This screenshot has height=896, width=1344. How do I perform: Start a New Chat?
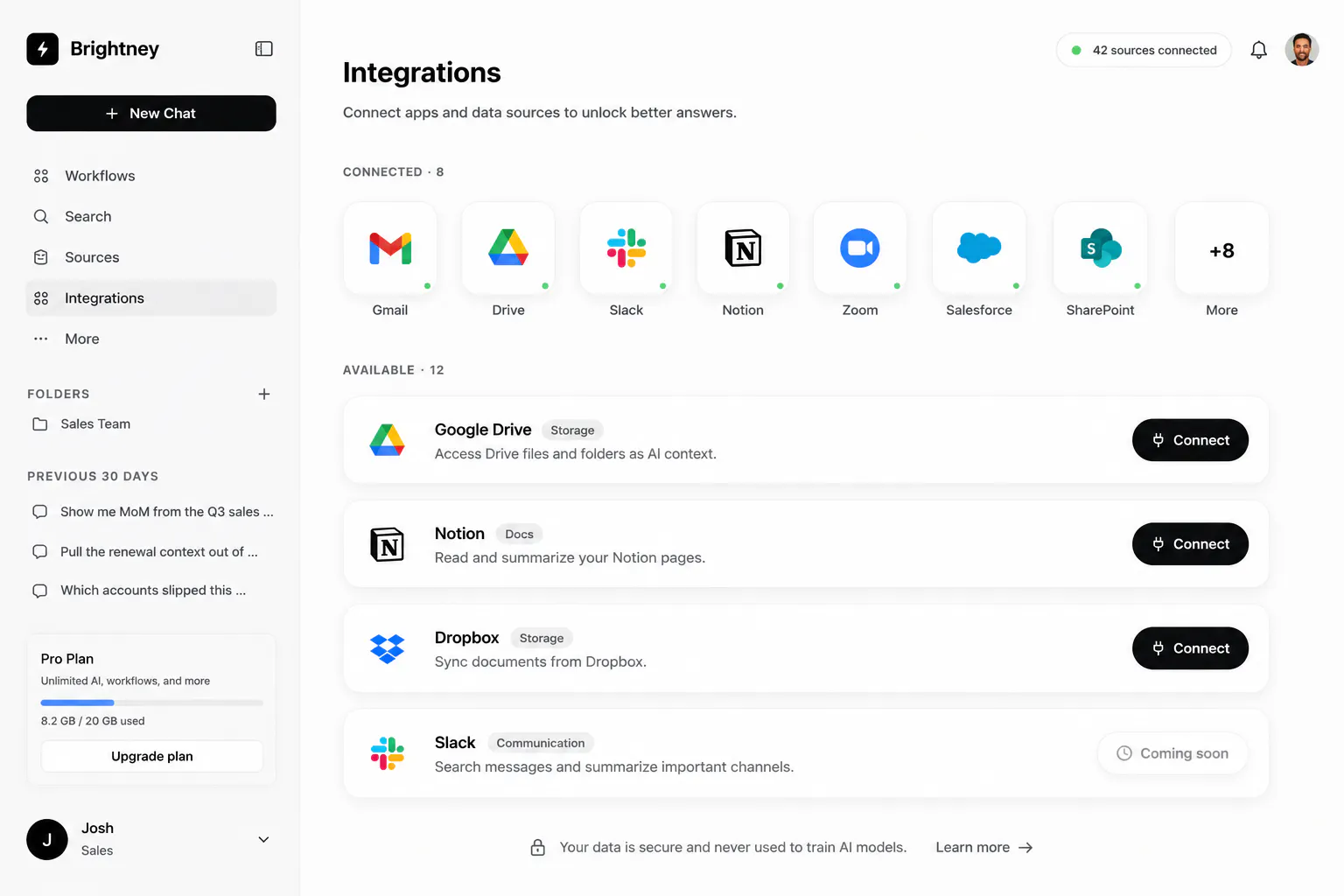click(x=151, y=114)
